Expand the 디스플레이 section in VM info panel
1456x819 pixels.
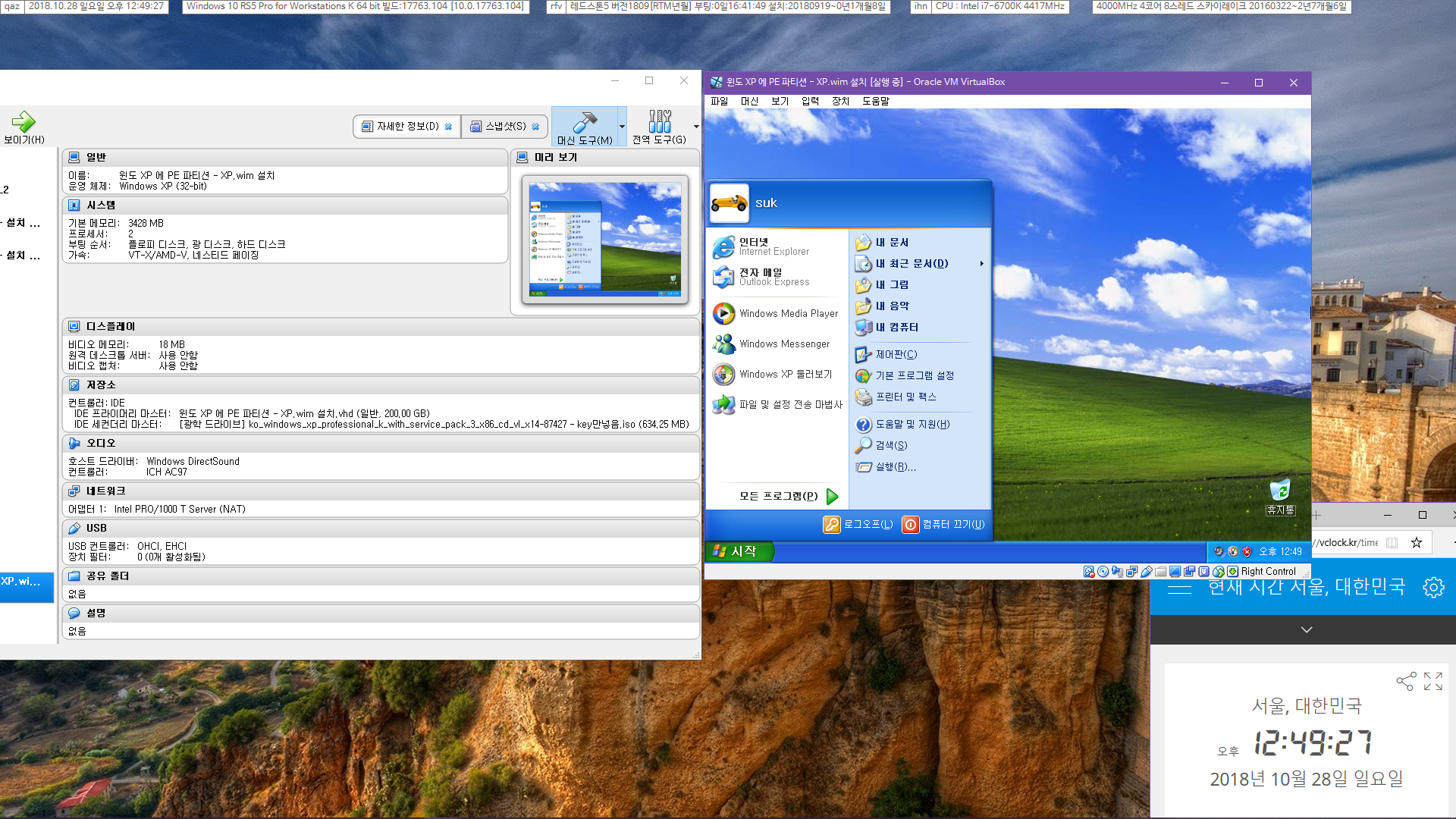pyautogui.click(x=111, y=325)
